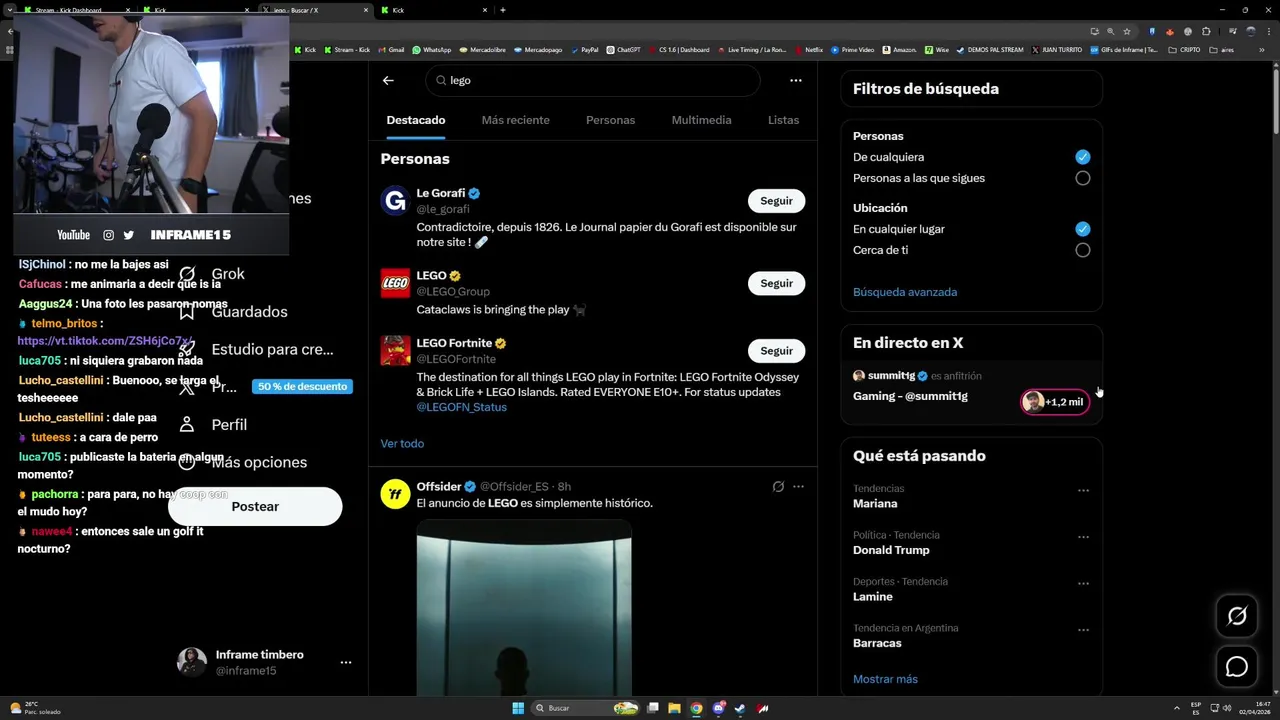Viewport: 1280px width, 720px height.
Task: Open Task View icon on taskbar
Action: tap(653, 708)
